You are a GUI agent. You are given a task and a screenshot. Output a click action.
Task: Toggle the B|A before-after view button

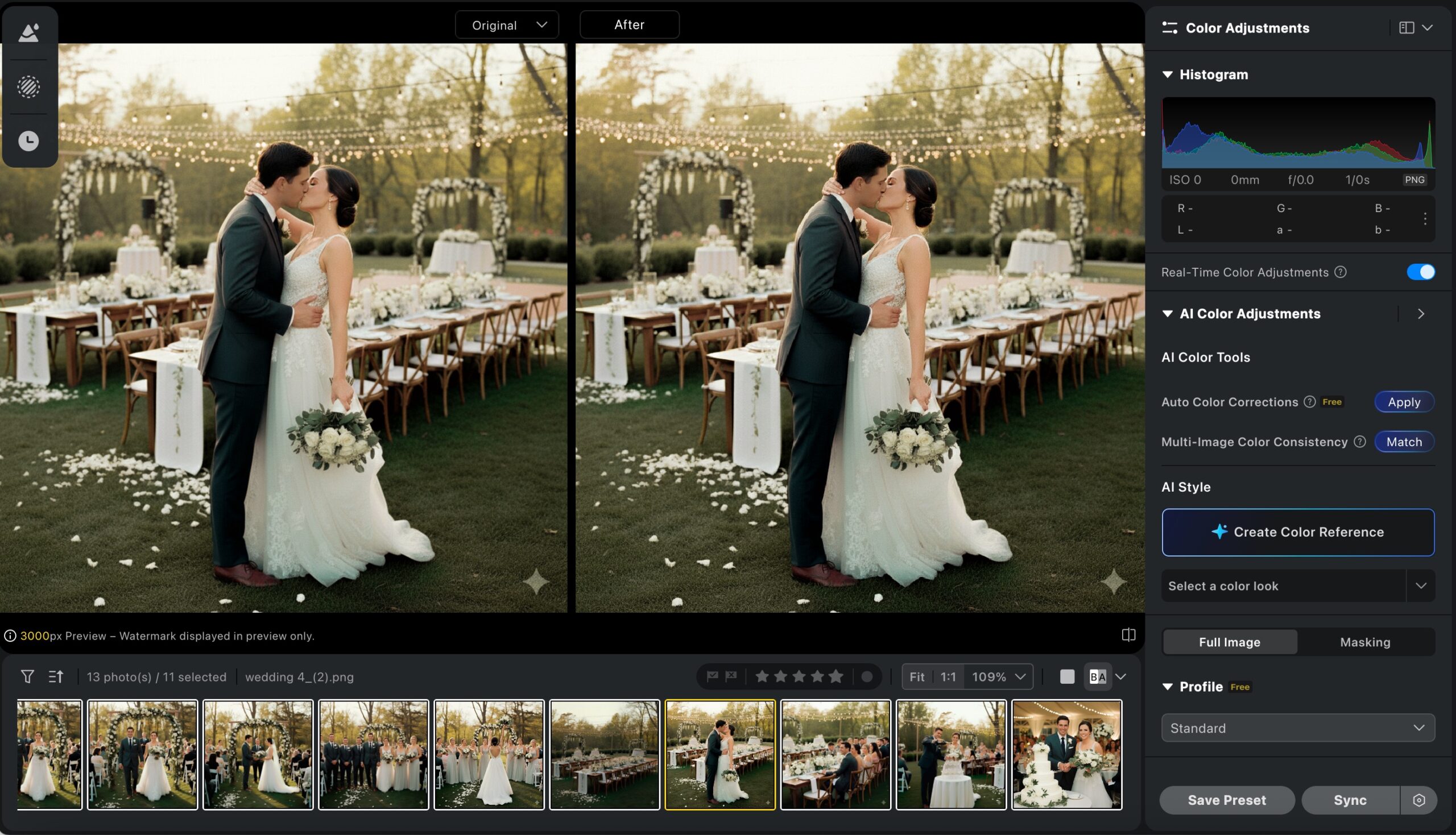click(x=1098, y=676)
